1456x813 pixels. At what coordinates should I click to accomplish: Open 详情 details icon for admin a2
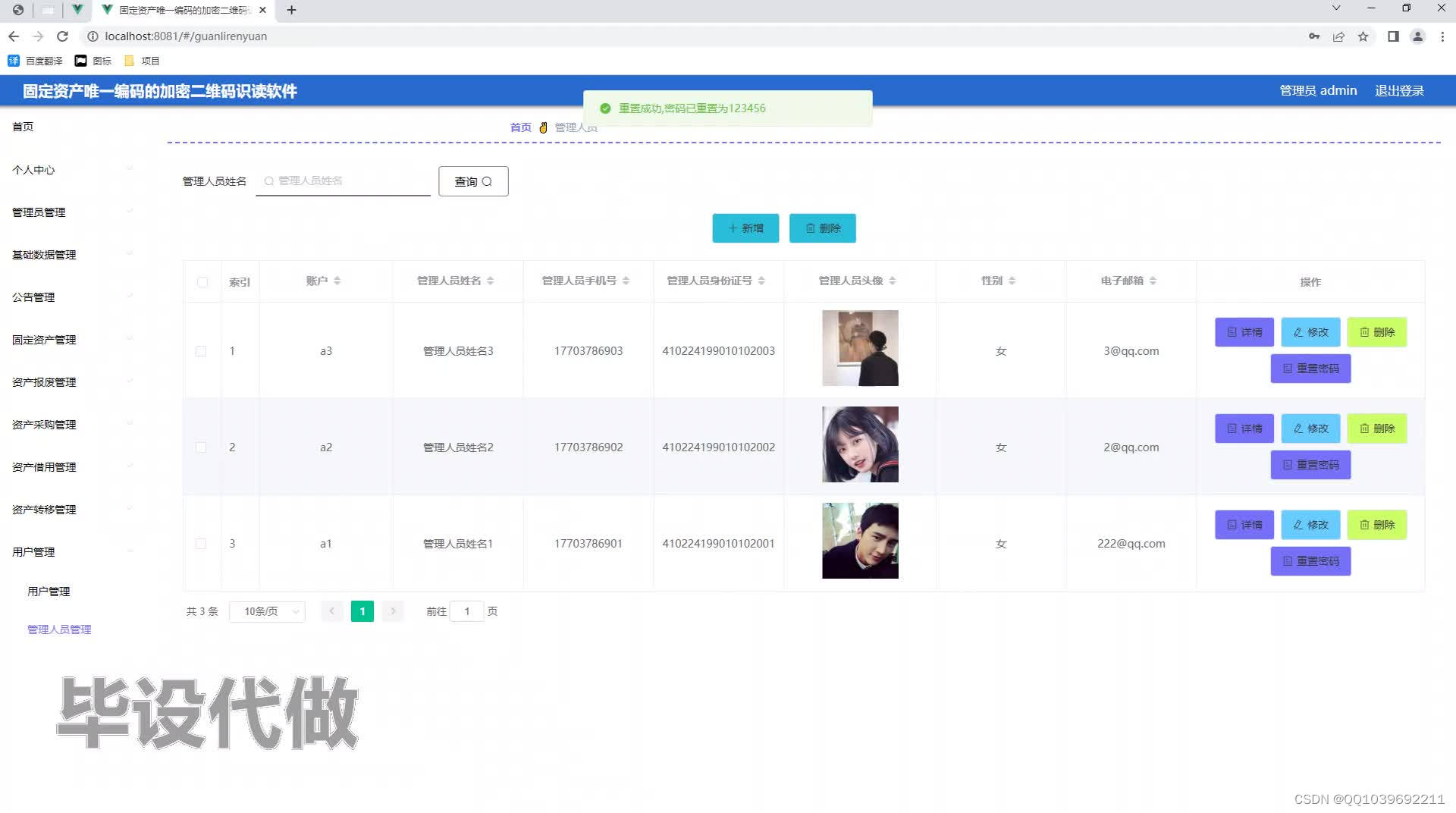(1231, 428)
